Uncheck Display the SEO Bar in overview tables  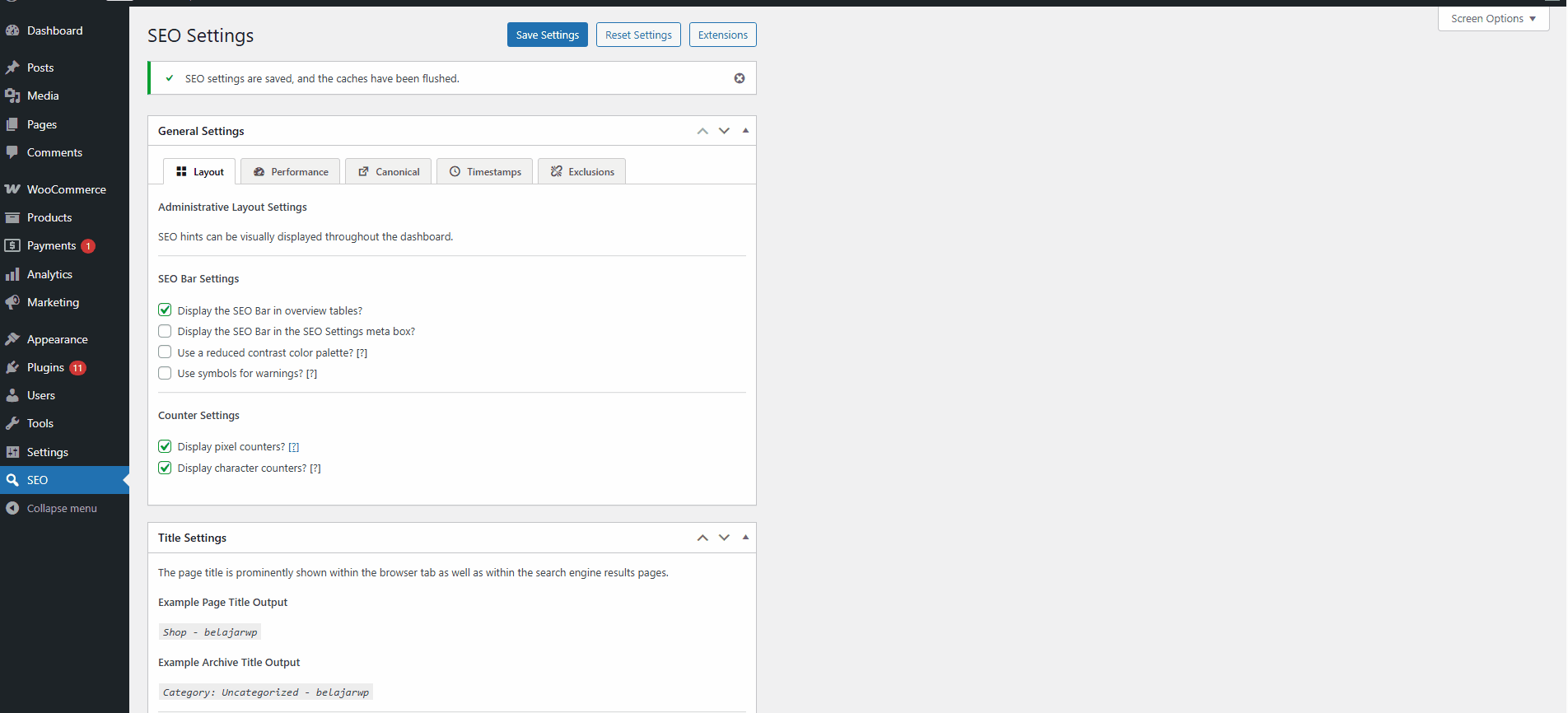pyautogui.click(x=165, y=310)
